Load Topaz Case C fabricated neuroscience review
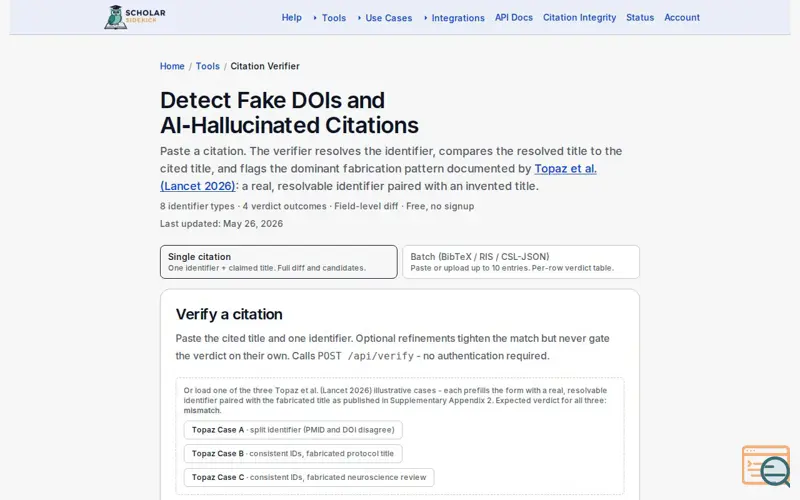 click(309, 478)
